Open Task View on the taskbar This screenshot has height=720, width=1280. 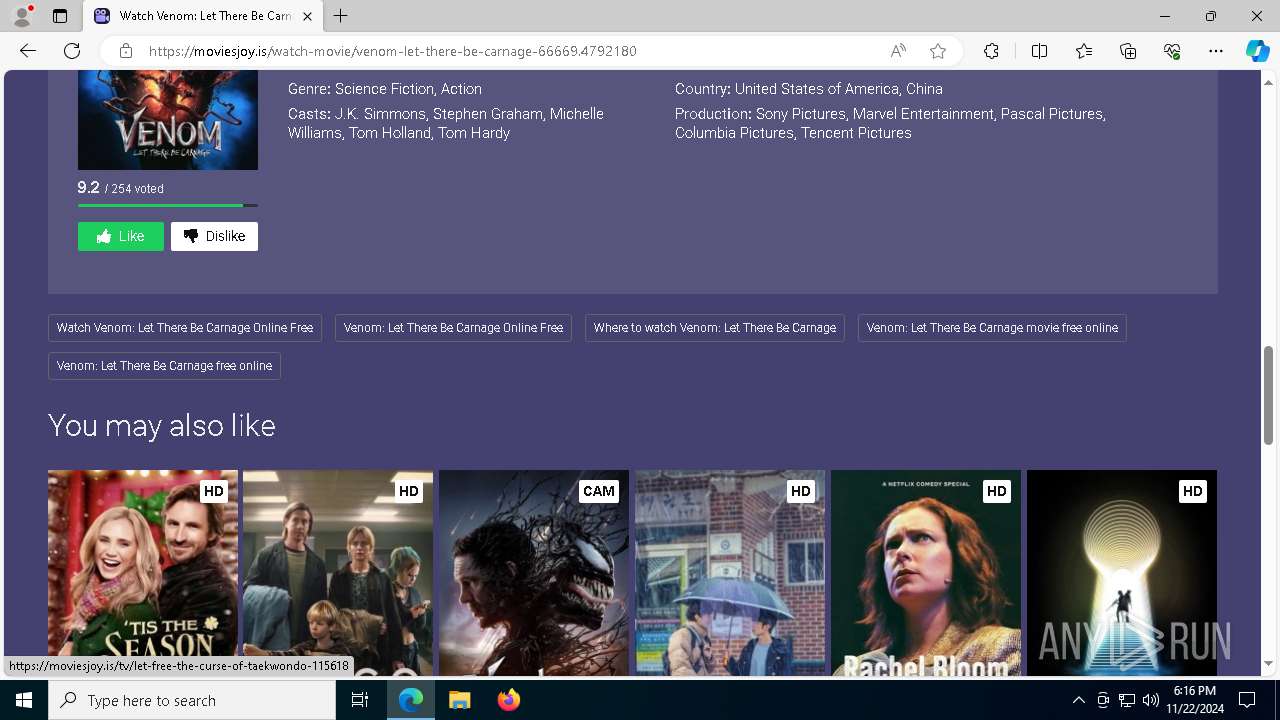coord(360,700)
